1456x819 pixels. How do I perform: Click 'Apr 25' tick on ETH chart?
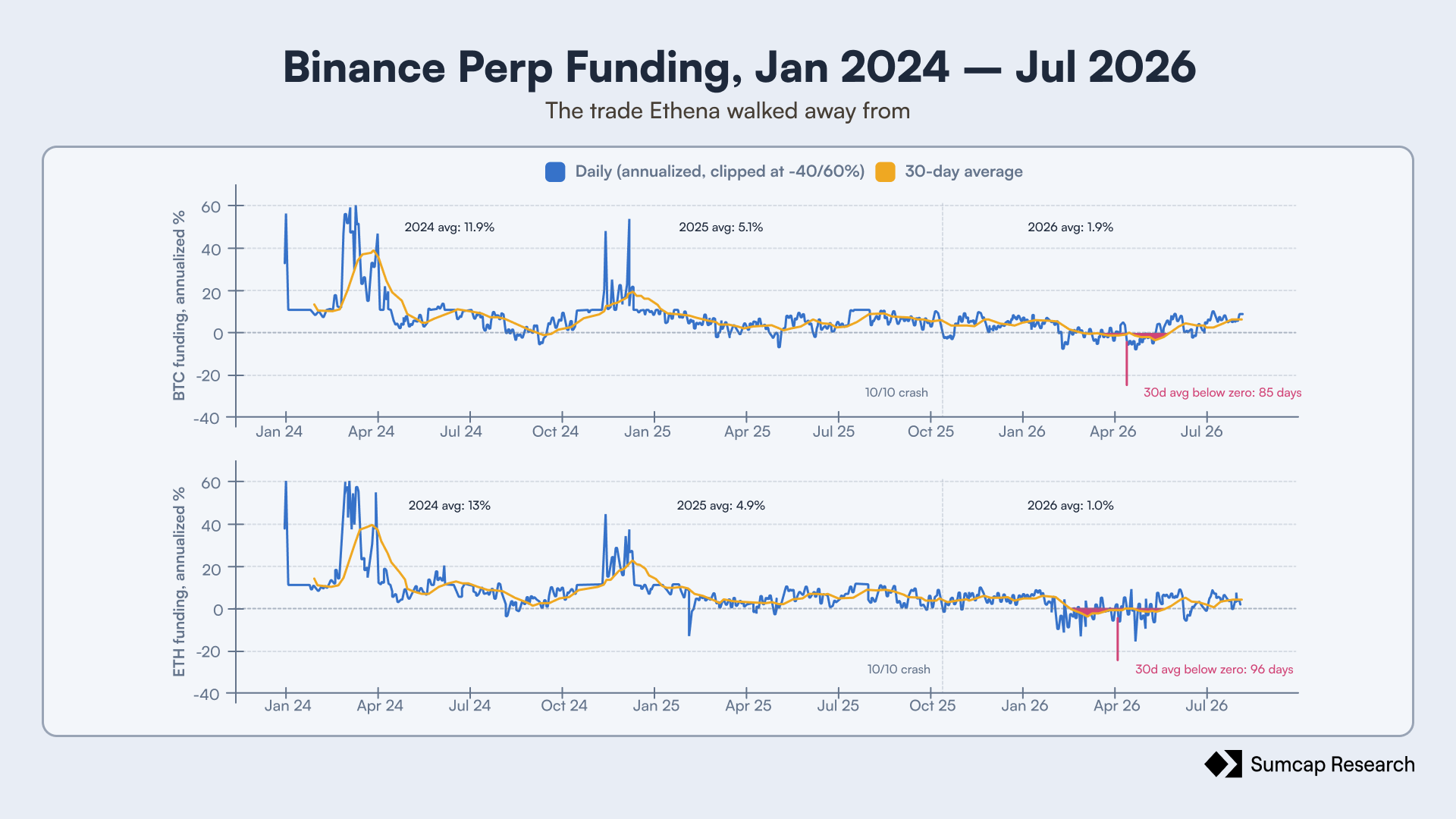748,706
